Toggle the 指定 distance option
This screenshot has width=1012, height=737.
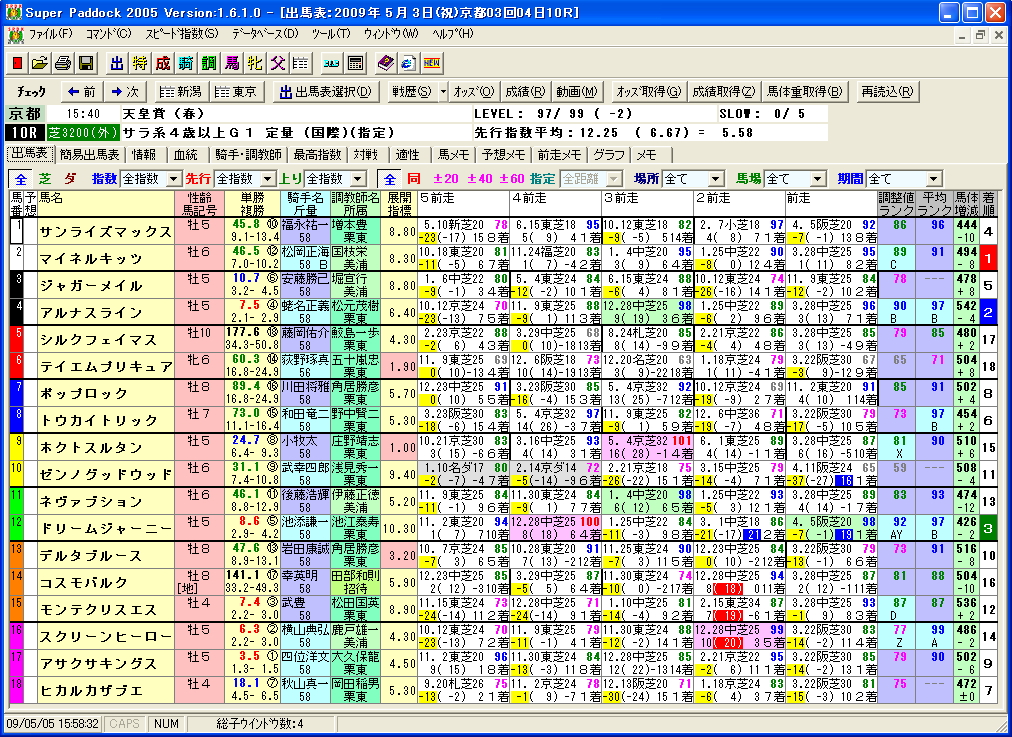click(x=543, y=179)
